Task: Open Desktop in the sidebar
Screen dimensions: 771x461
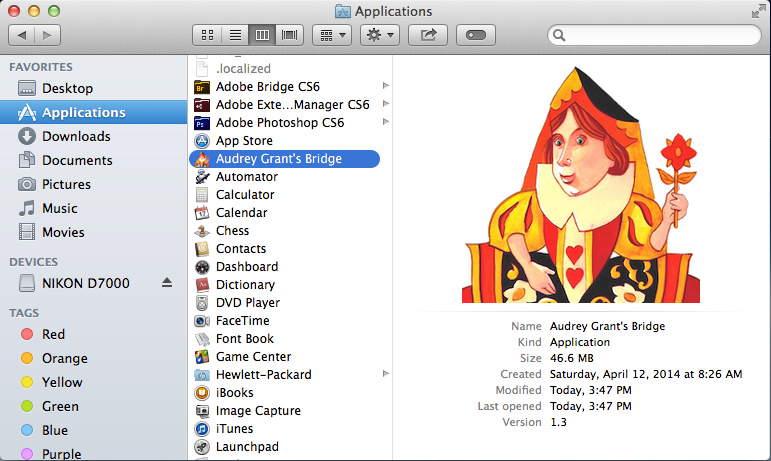Action: (x=93, y=88)
